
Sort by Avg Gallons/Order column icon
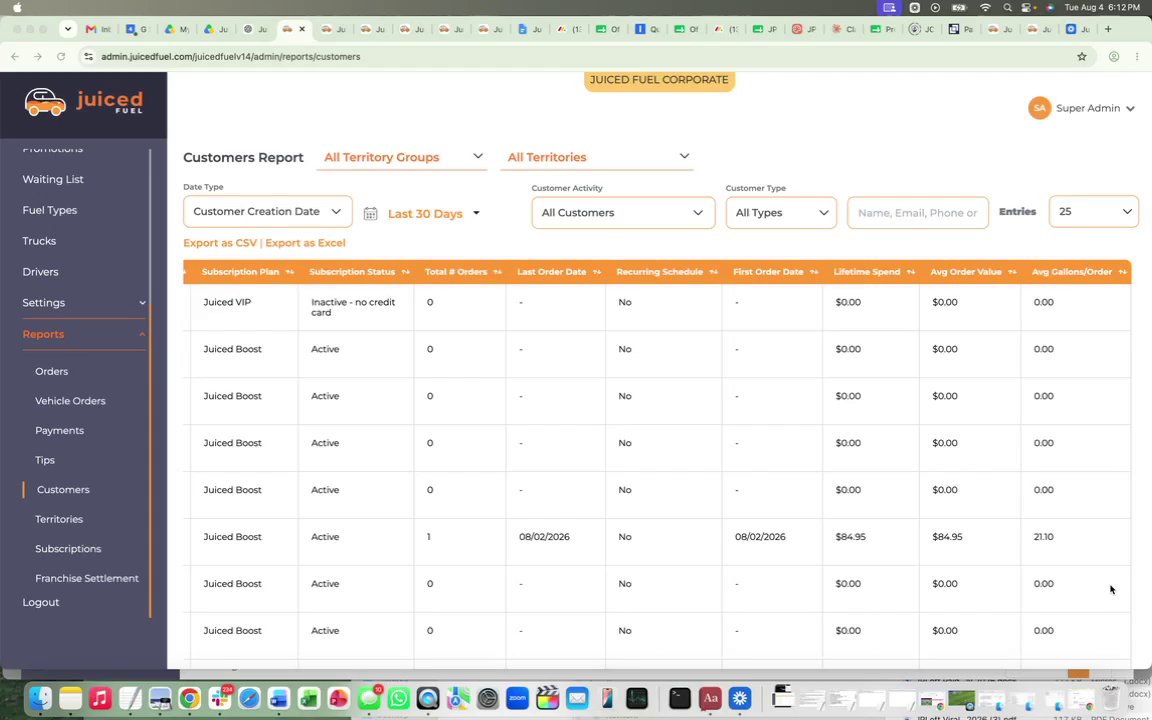(1123, 272)
